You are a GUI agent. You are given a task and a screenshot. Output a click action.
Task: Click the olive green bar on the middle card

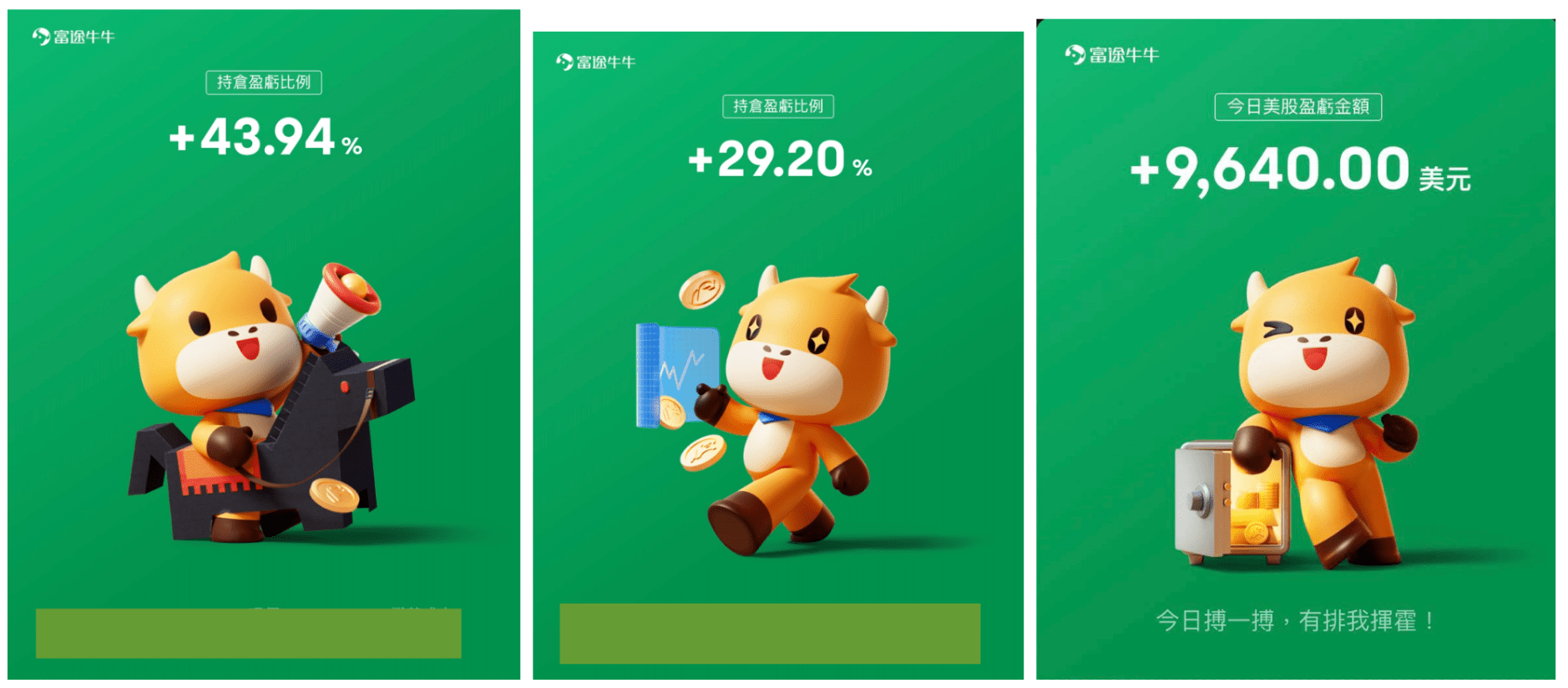tap(770, 634)
